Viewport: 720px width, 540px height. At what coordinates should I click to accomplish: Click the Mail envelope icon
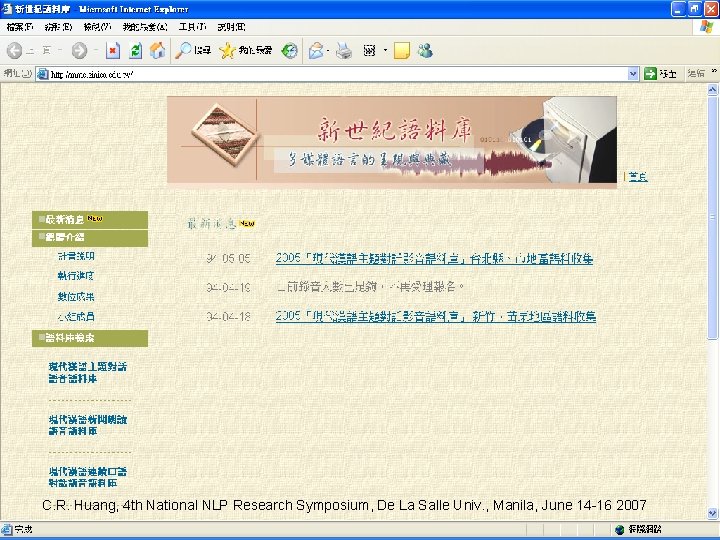click(316, 51)
